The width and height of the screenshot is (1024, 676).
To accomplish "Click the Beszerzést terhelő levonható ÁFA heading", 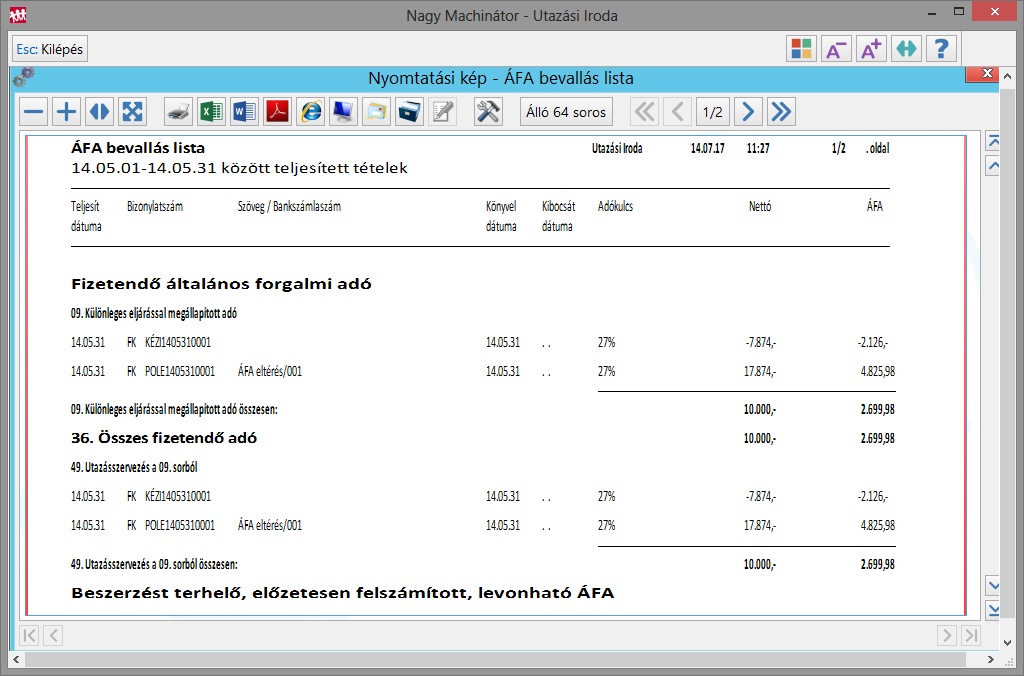I will click(x=343, y=592).
